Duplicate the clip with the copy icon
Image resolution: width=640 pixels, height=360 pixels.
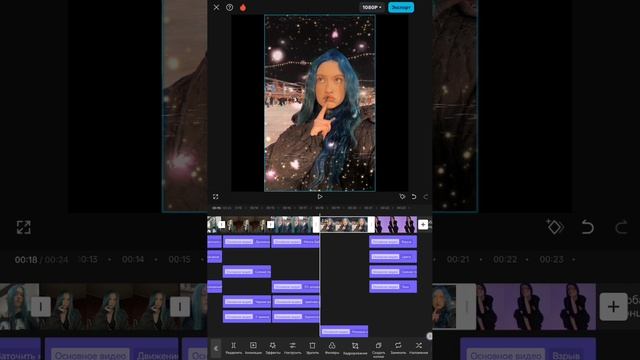(378, 349)
